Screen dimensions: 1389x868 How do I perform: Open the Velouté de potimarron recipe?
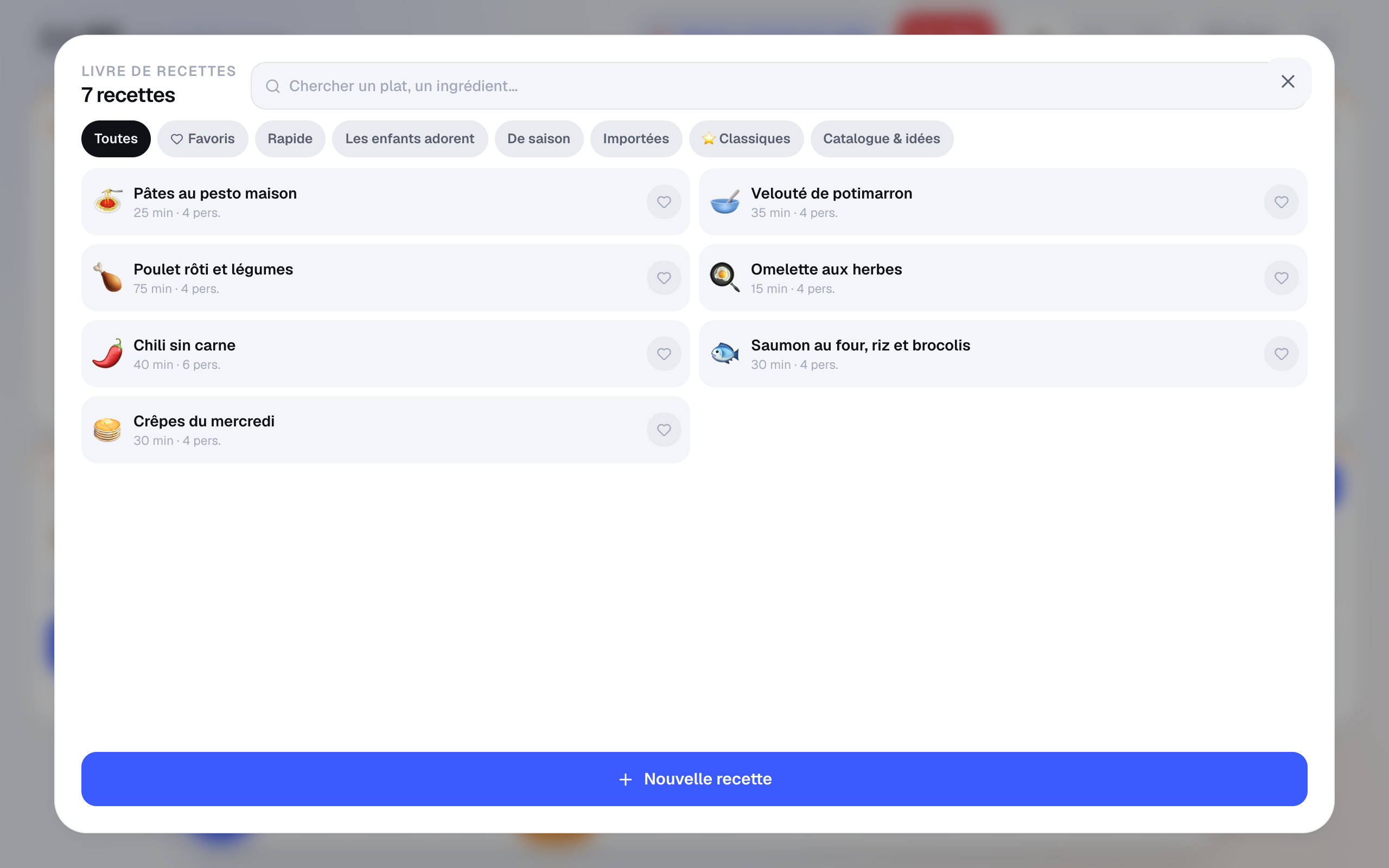(x=1003, y=202)
